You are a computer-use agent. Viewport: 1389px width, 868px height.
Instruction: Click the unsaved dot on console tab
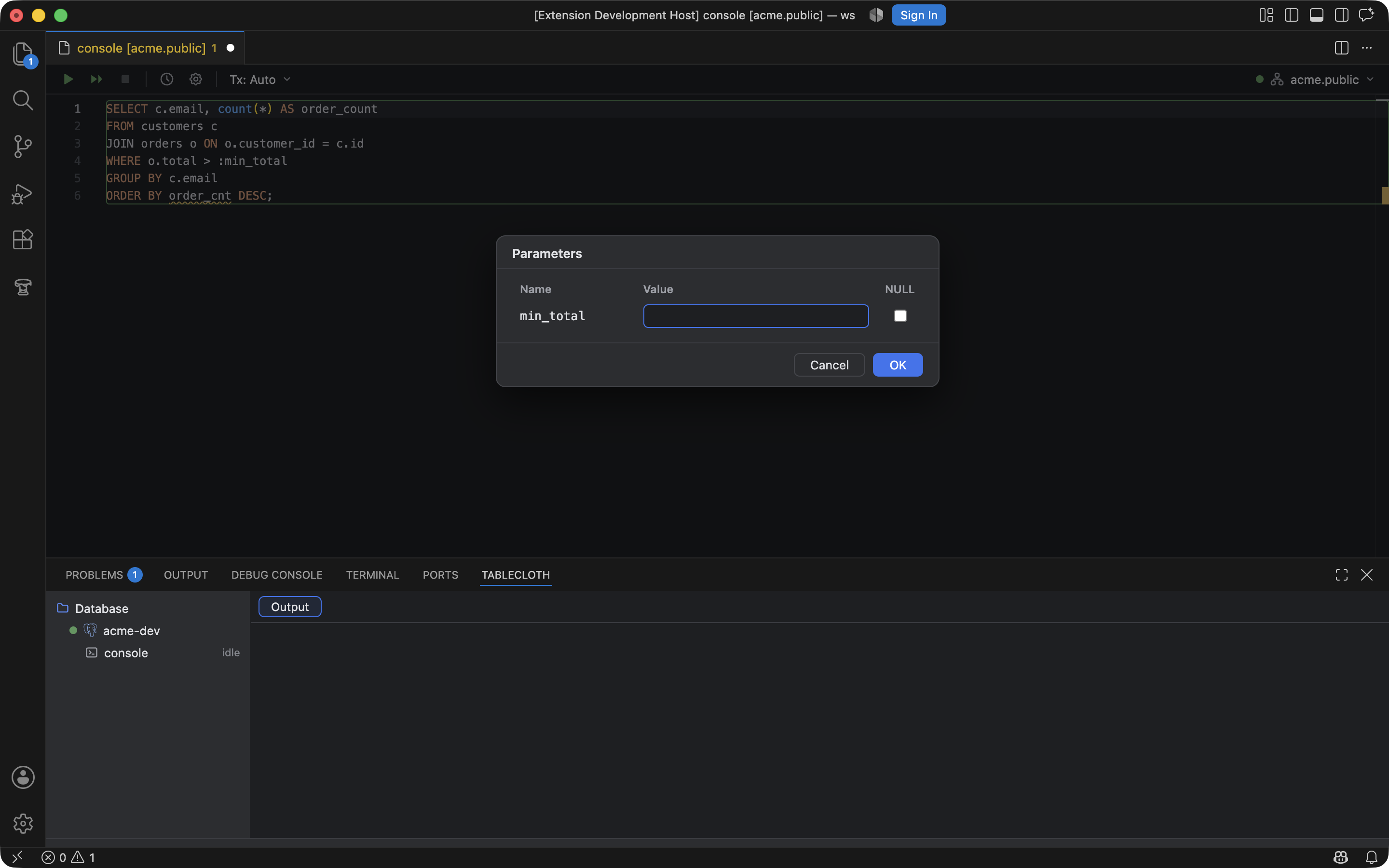point(230,48)
